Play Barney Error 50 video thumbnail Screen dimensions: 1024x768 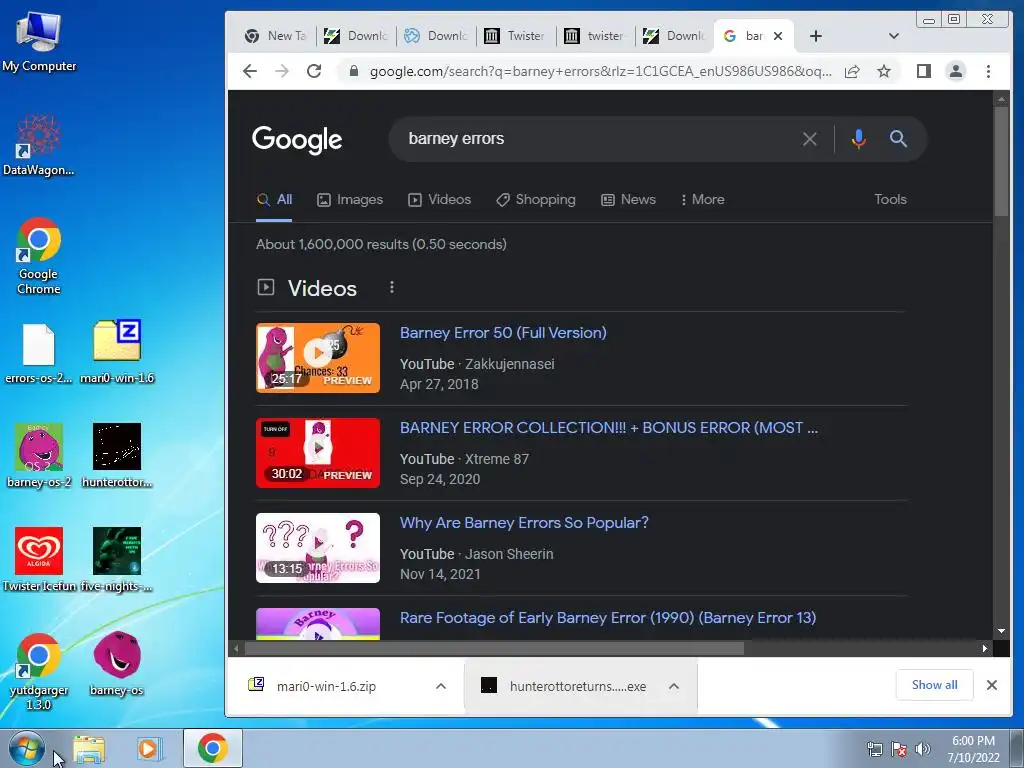pyautogui.click(x=317, y=357)
